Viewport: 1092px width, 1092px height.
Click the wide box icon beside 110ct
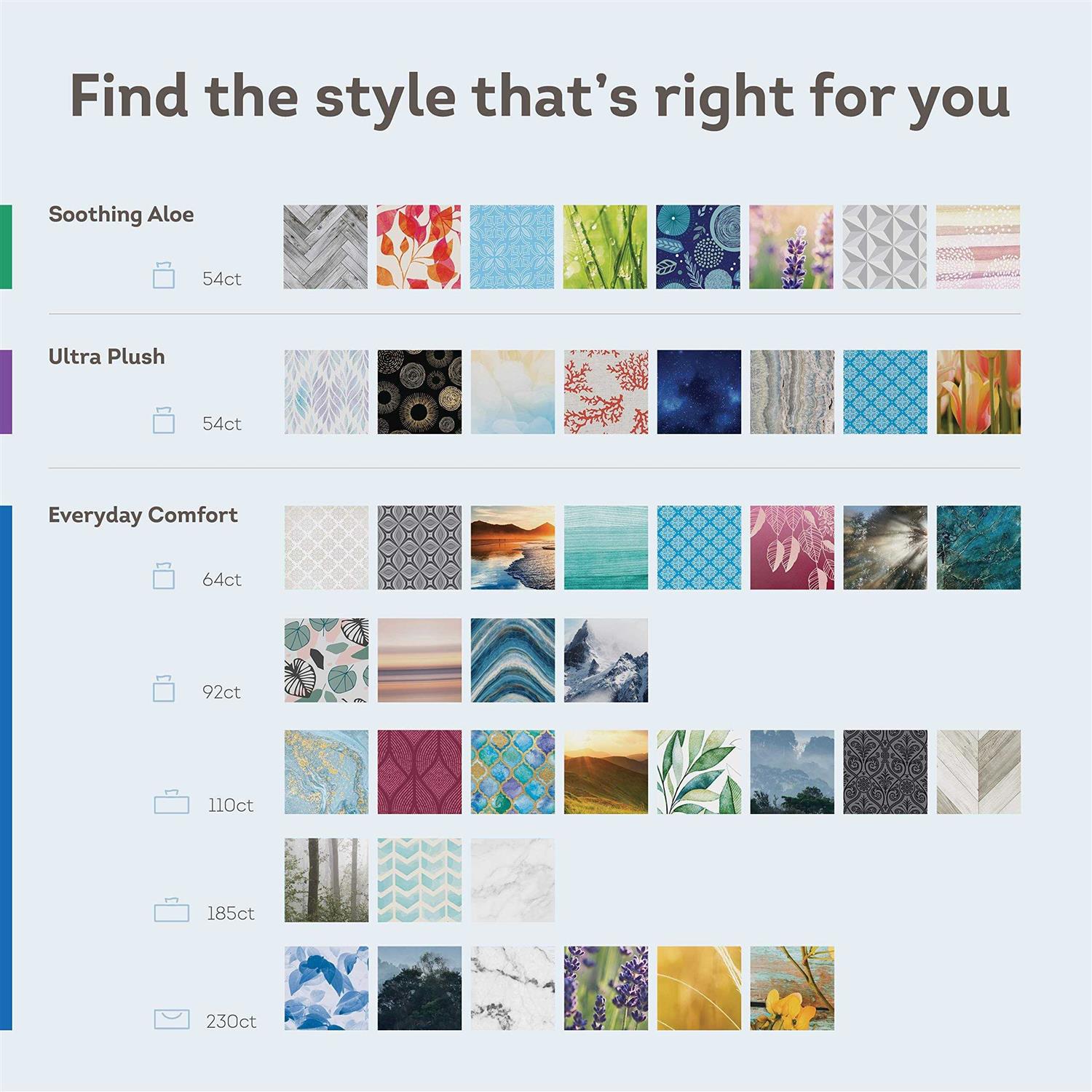tap(172, 802)
